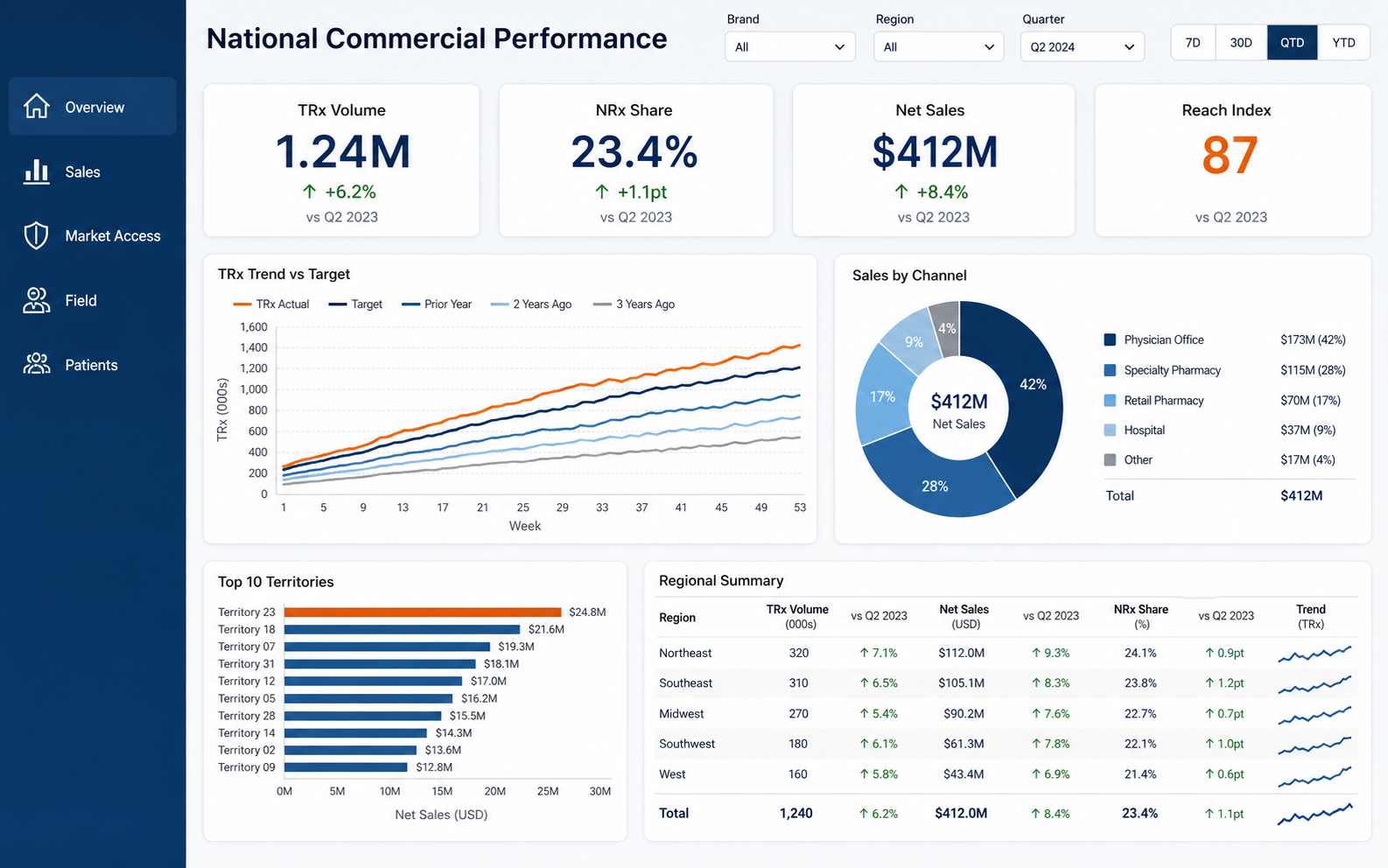The height and width of the screenshot is (868, 1388).
Task: Click the Field people icon
Action: point(37,300)
